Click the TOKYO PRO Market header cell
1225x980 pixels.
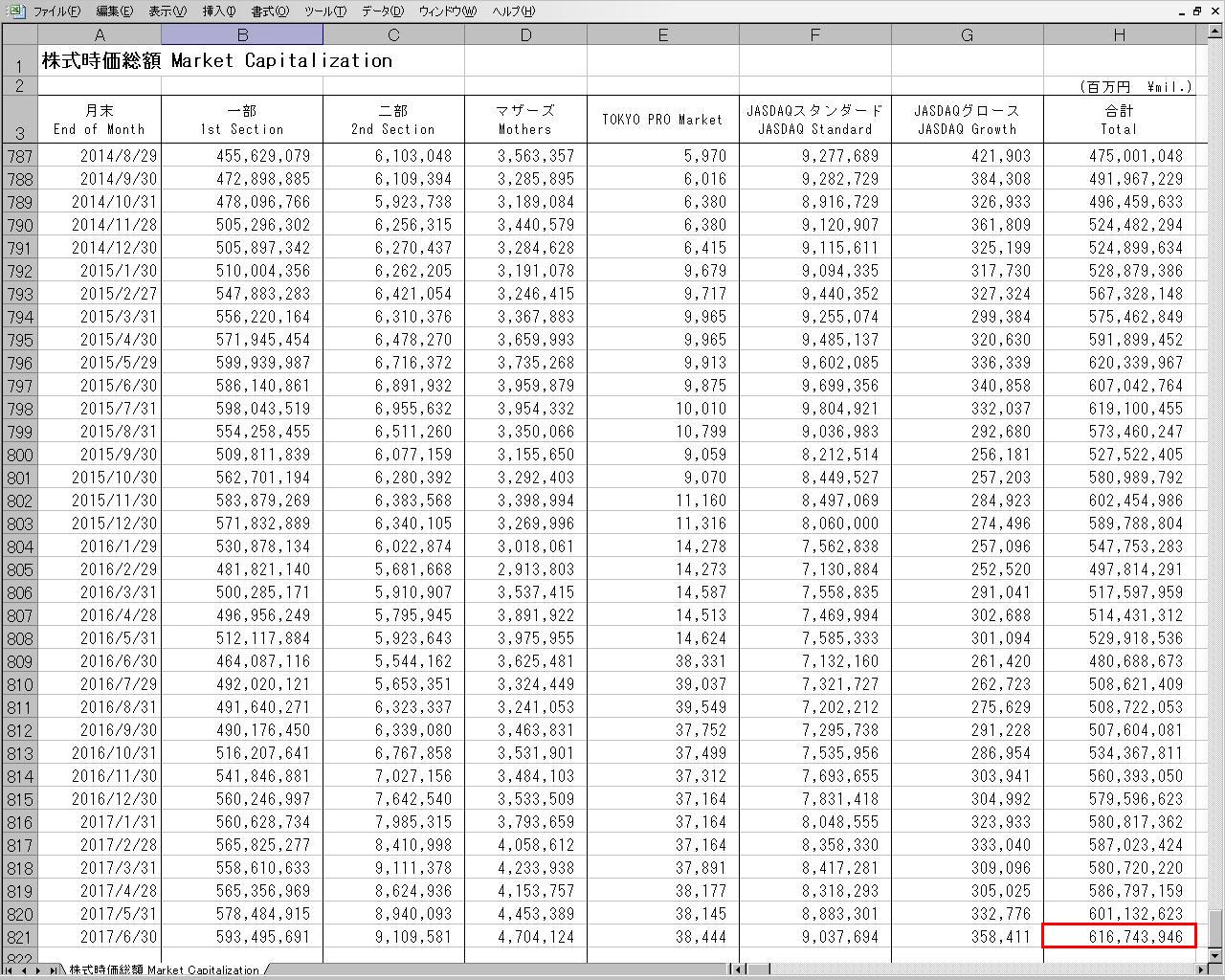click(x=663, y=120)
